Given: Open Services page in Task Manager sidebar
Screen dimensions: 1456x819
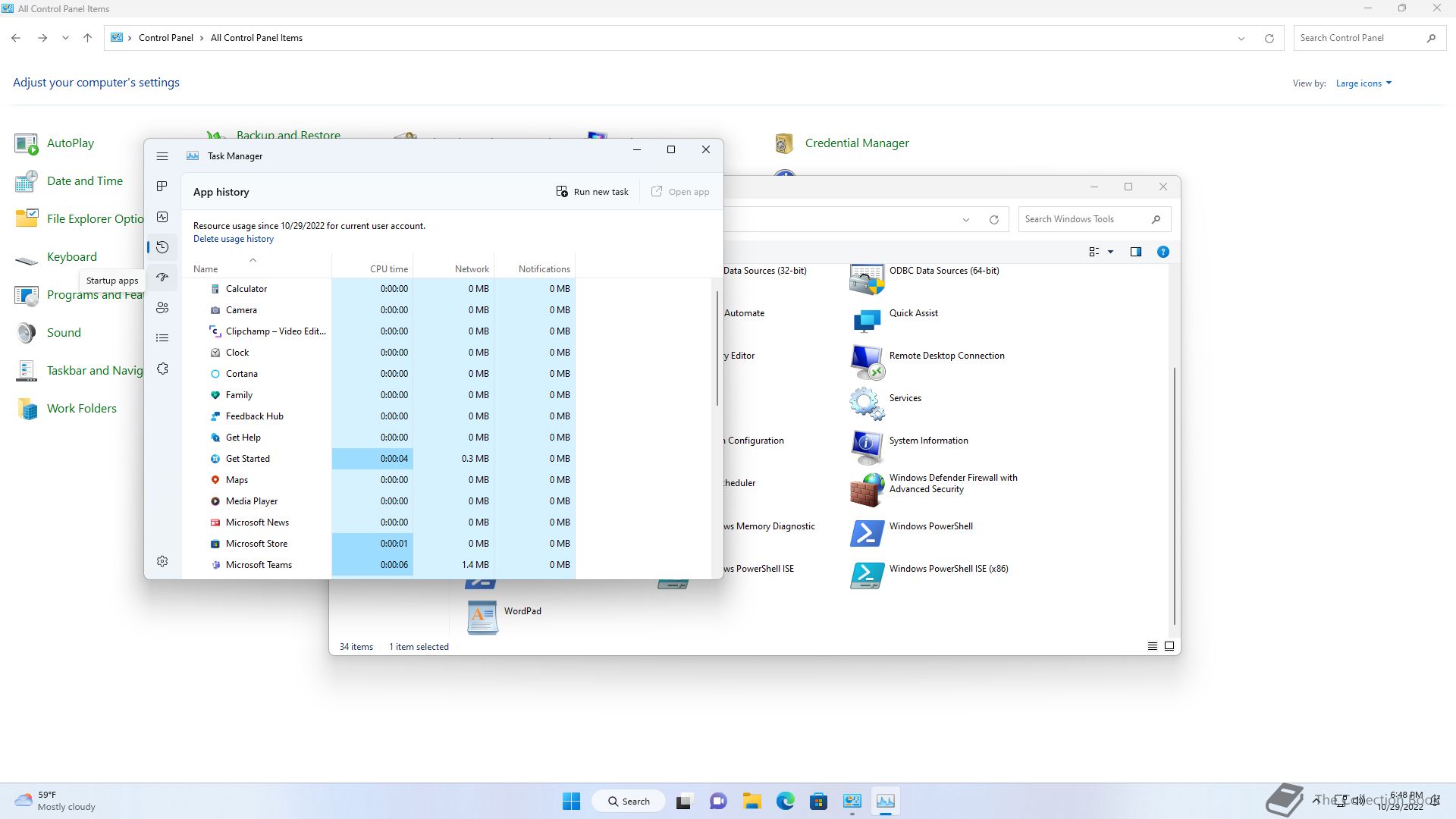Looking at the screenshot, I should coord(162,369).
